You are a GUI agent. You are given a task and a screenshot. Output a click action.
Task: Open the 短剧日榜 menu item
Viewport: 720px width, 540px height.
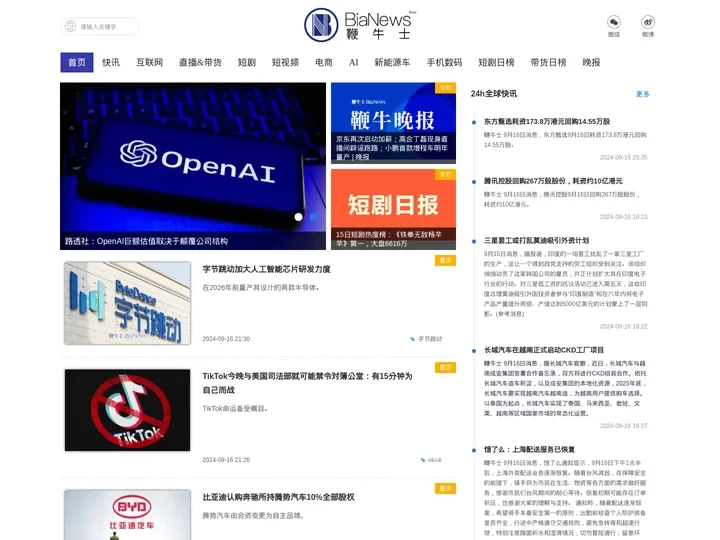click(496, 62)
